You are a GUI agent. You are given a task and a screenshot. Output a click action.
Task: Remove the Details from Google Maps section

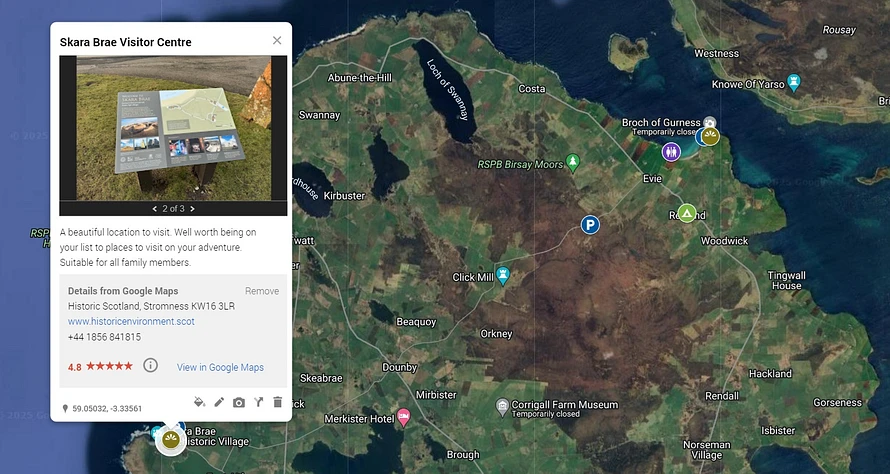coord(262,291)
